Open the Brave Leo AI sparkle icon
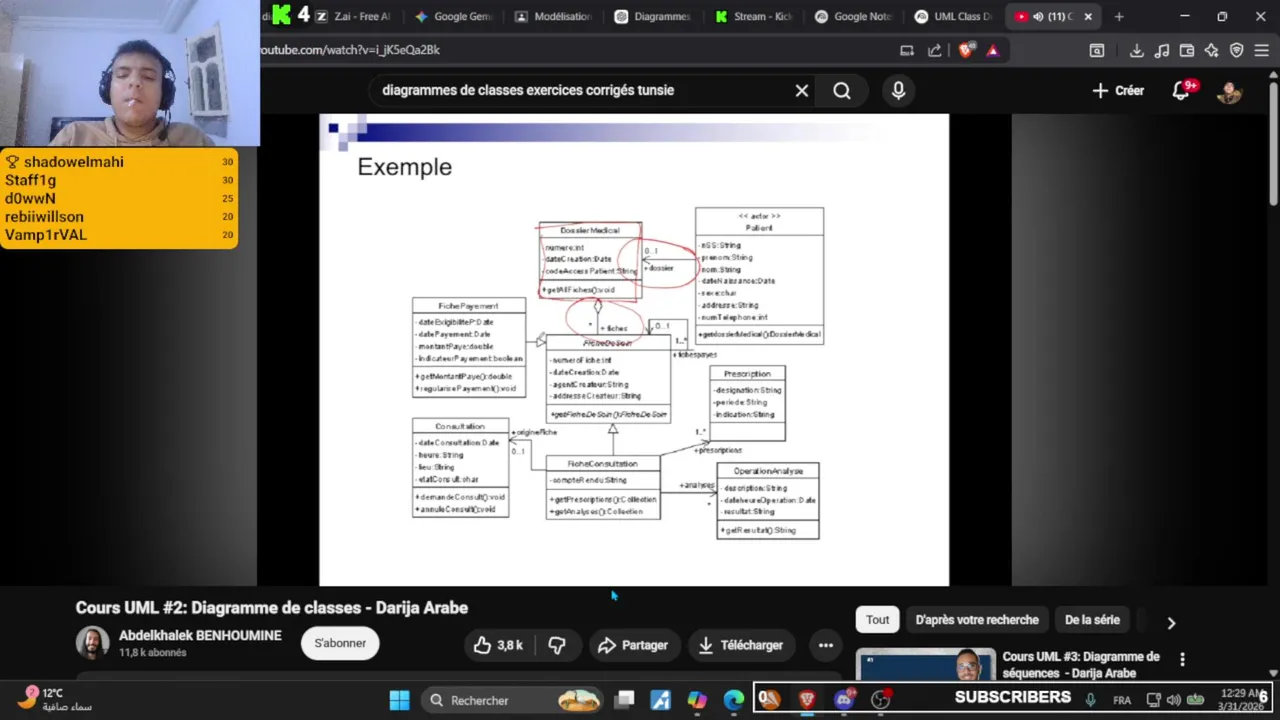 1211,50
